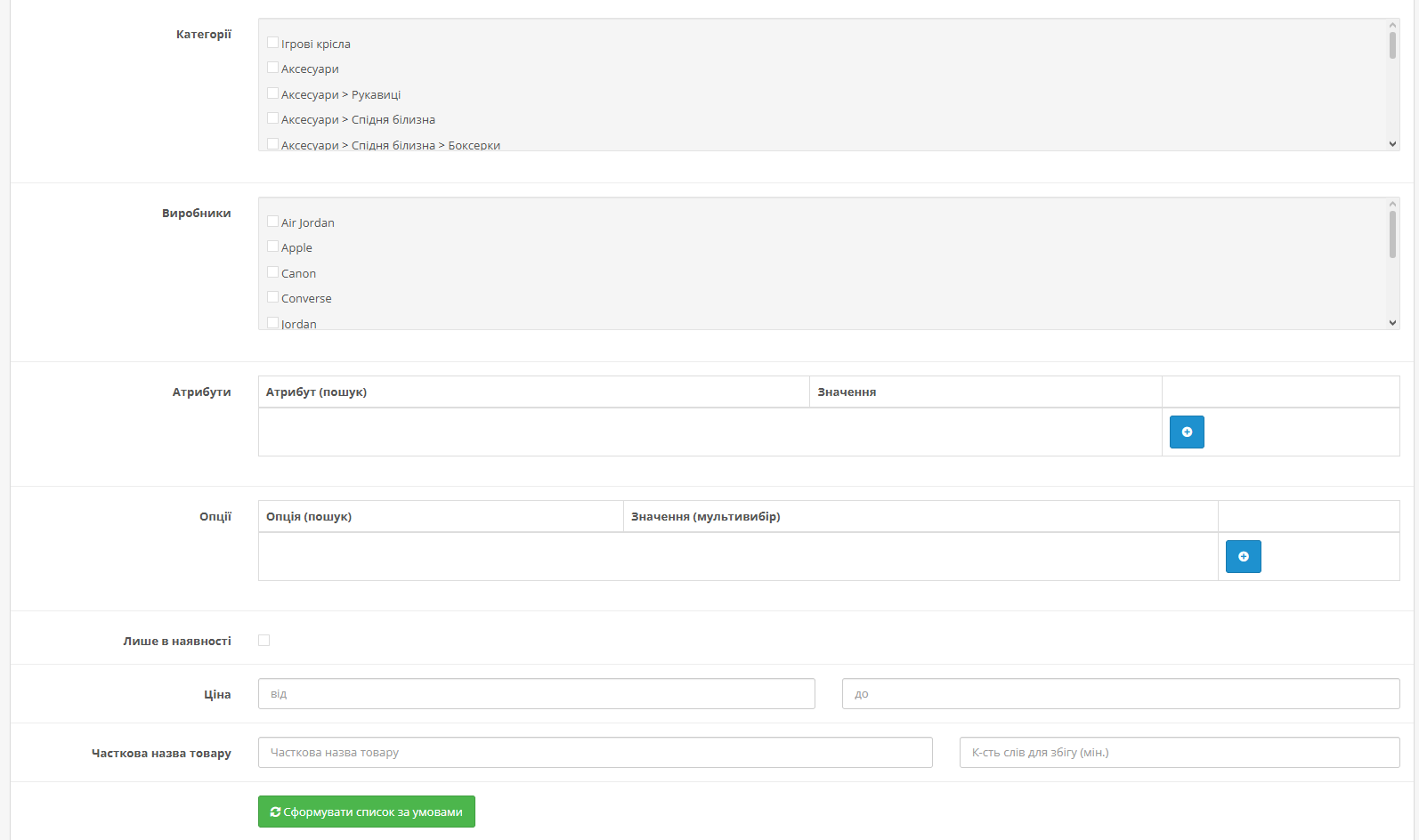Screen dimensions: 1419x840
Task: Click the categories list scroll down arrow
Action: 1393,144
